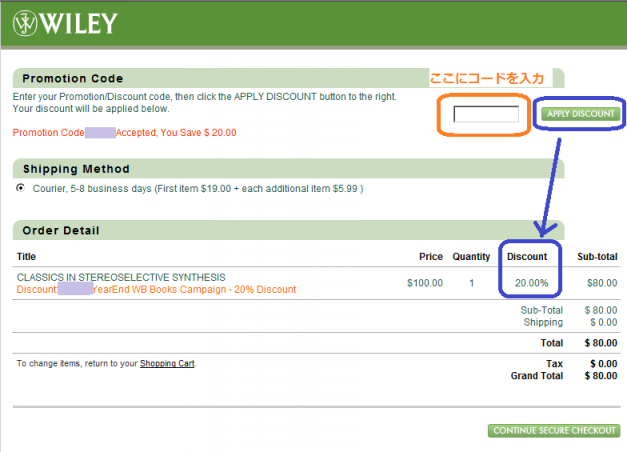Select the Courier 5-8 business days option

coord(21,188)
